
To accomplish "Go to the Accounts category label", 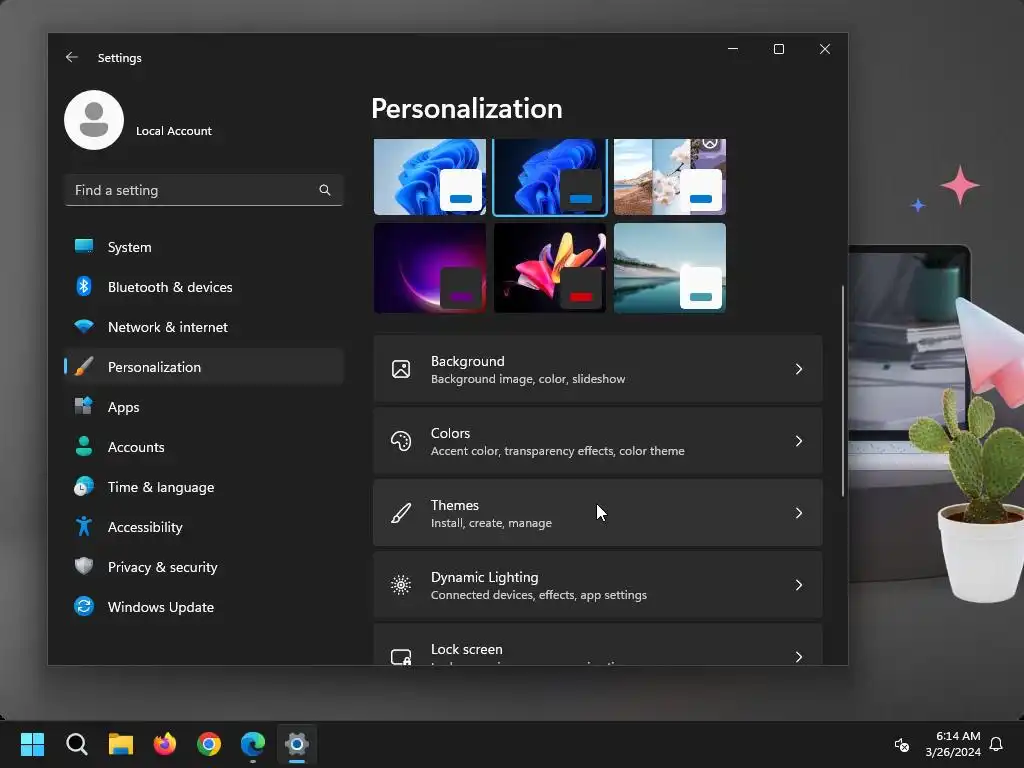I will [x=136, y=447].
